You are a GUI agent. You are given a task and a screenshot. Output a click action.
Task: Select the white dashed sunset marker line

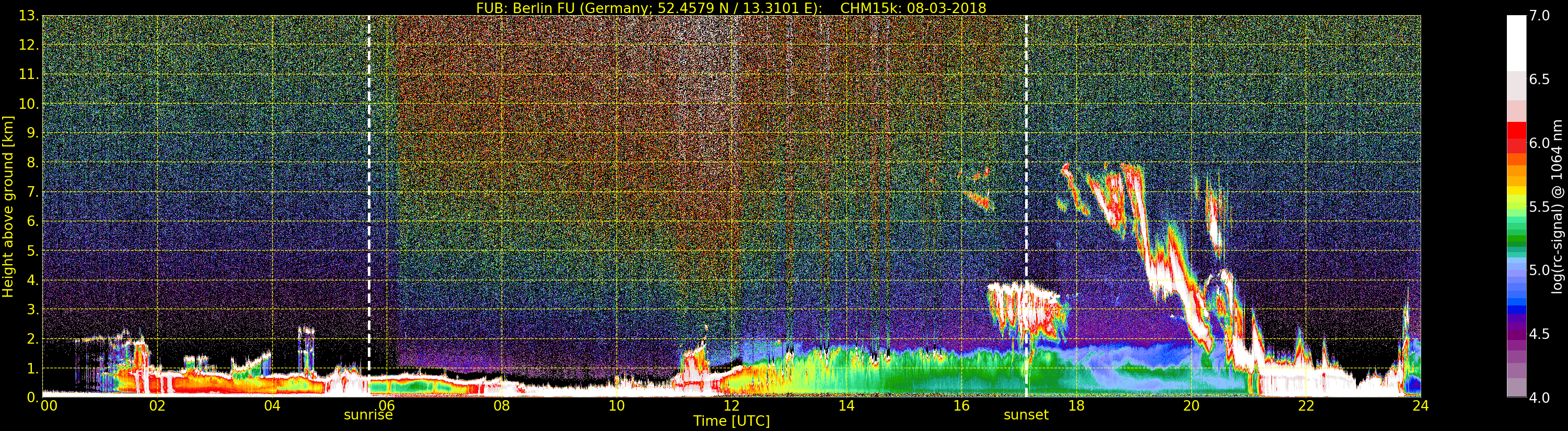[x=1026, y=206]
